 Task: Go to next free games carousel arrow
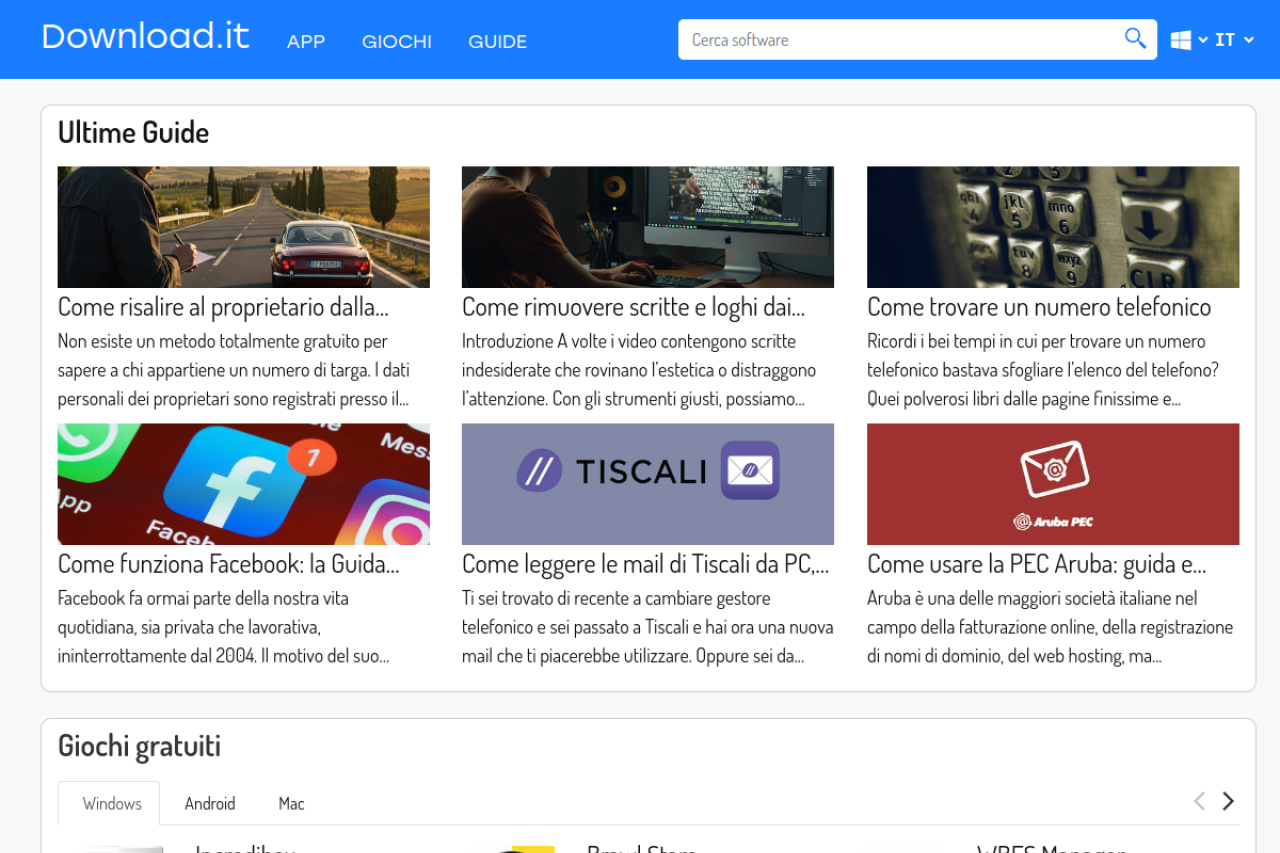pyautogui.click(x=1228, y=801)
